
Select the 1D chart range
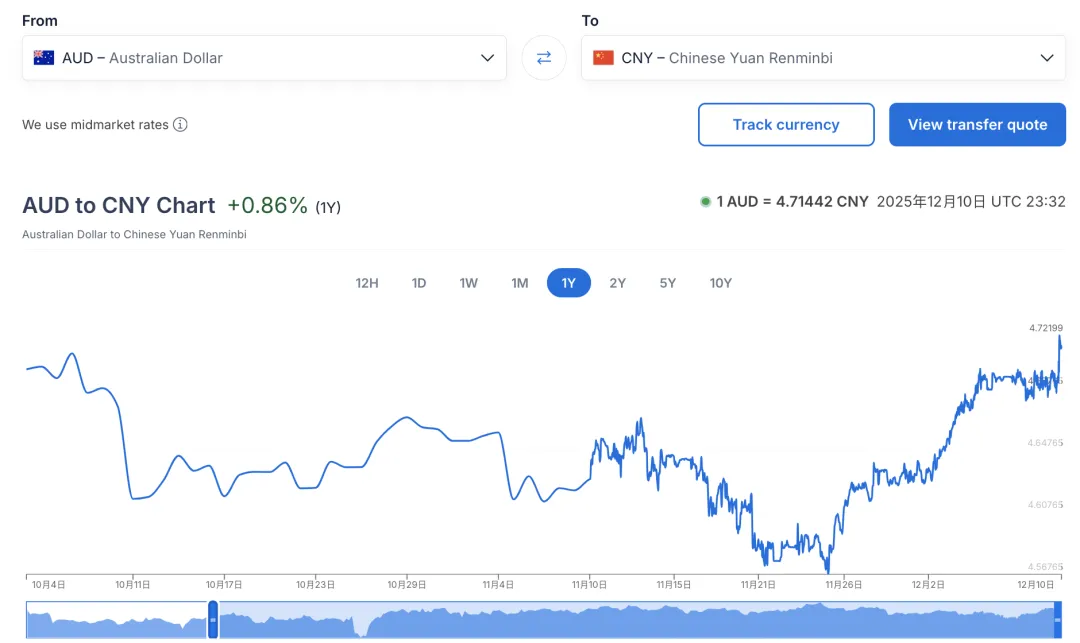(x=419, y=283)
